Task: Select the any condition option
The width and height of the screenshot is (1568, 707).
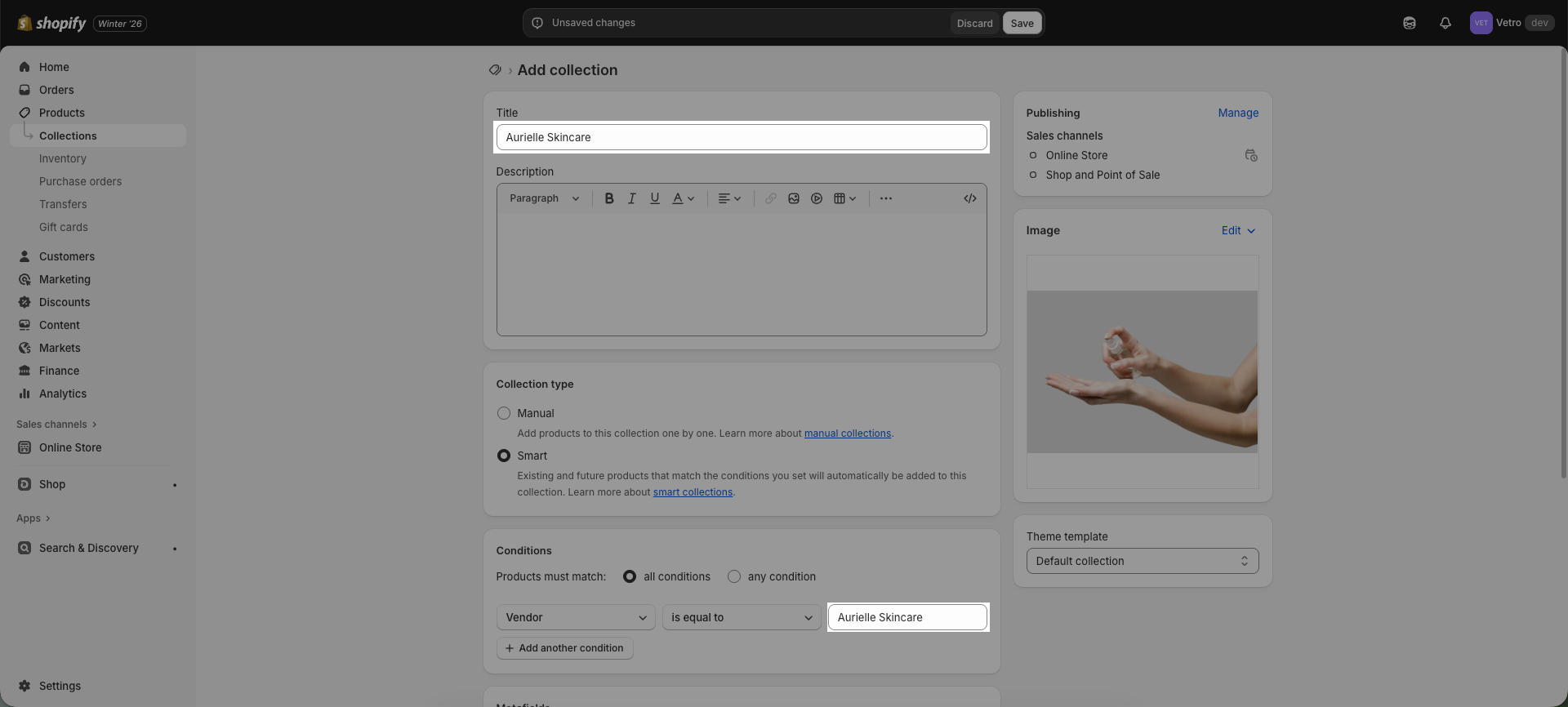Action: coord(734,577)
